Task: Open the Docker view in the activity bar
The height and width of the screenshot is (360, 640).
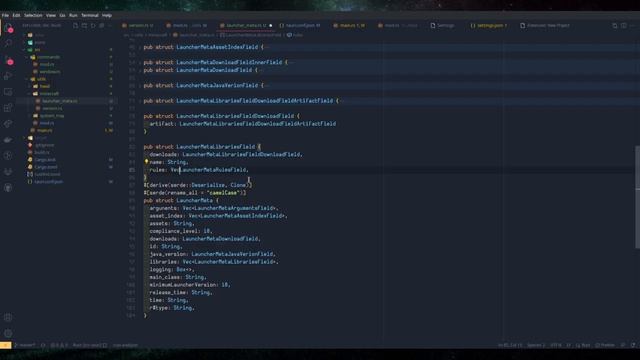Action: (x=8, y=140)
